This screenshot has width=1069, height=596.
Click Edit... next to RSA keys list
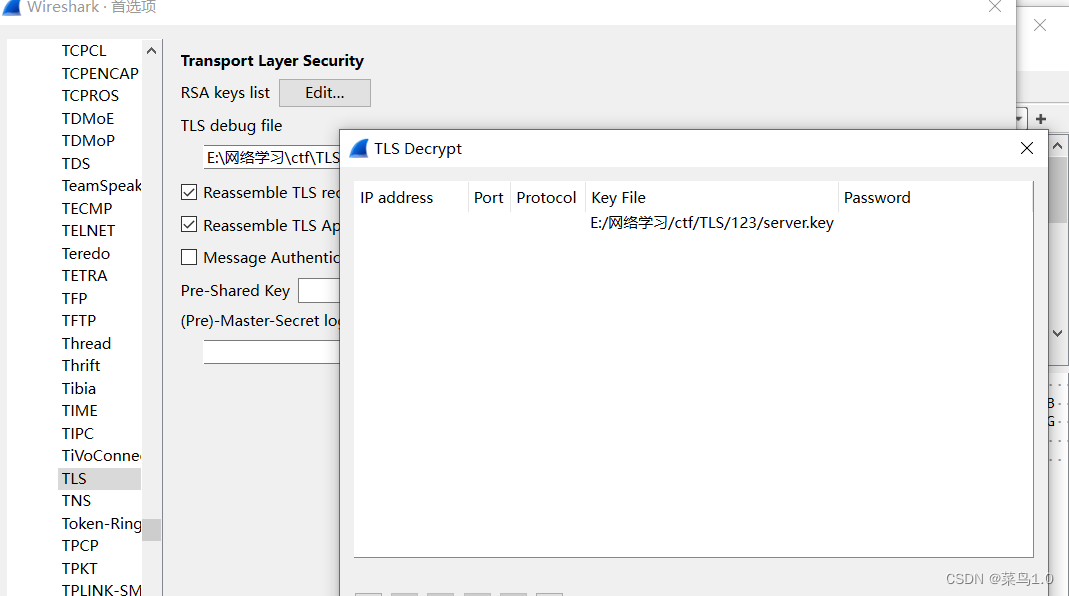click(x=324, y=92)
